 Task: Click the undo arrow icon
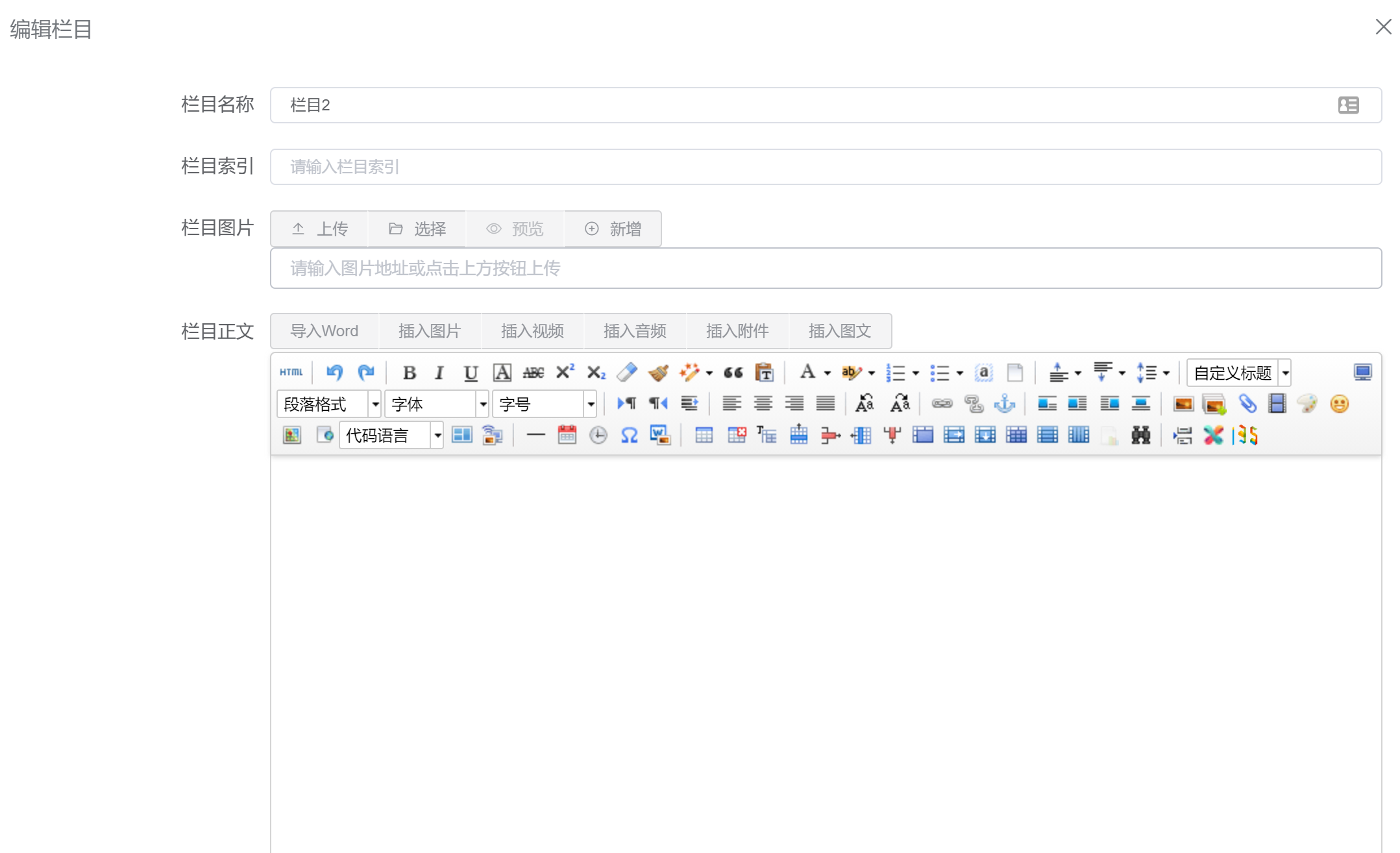334,372
